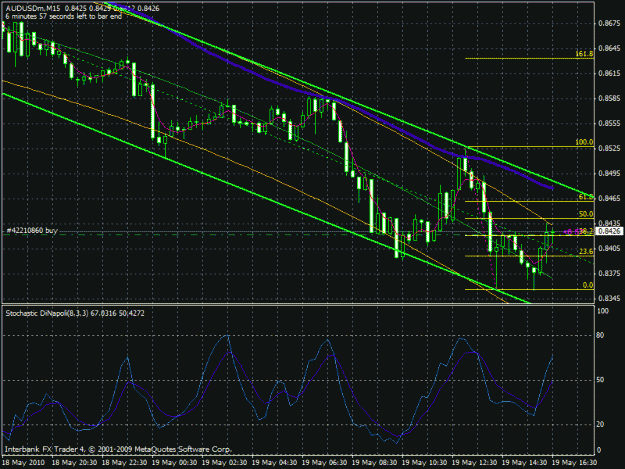The width and height of the screenshot is (625, 469).
Task: Click the Interbank FX Trader 4 copyright text
Action: point(118,449)
